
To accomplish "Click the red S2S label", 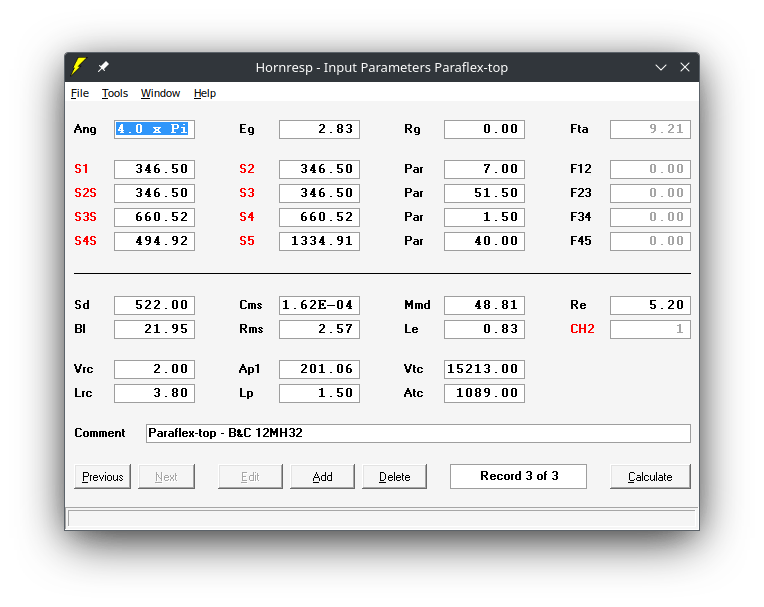I will point(85,193).
